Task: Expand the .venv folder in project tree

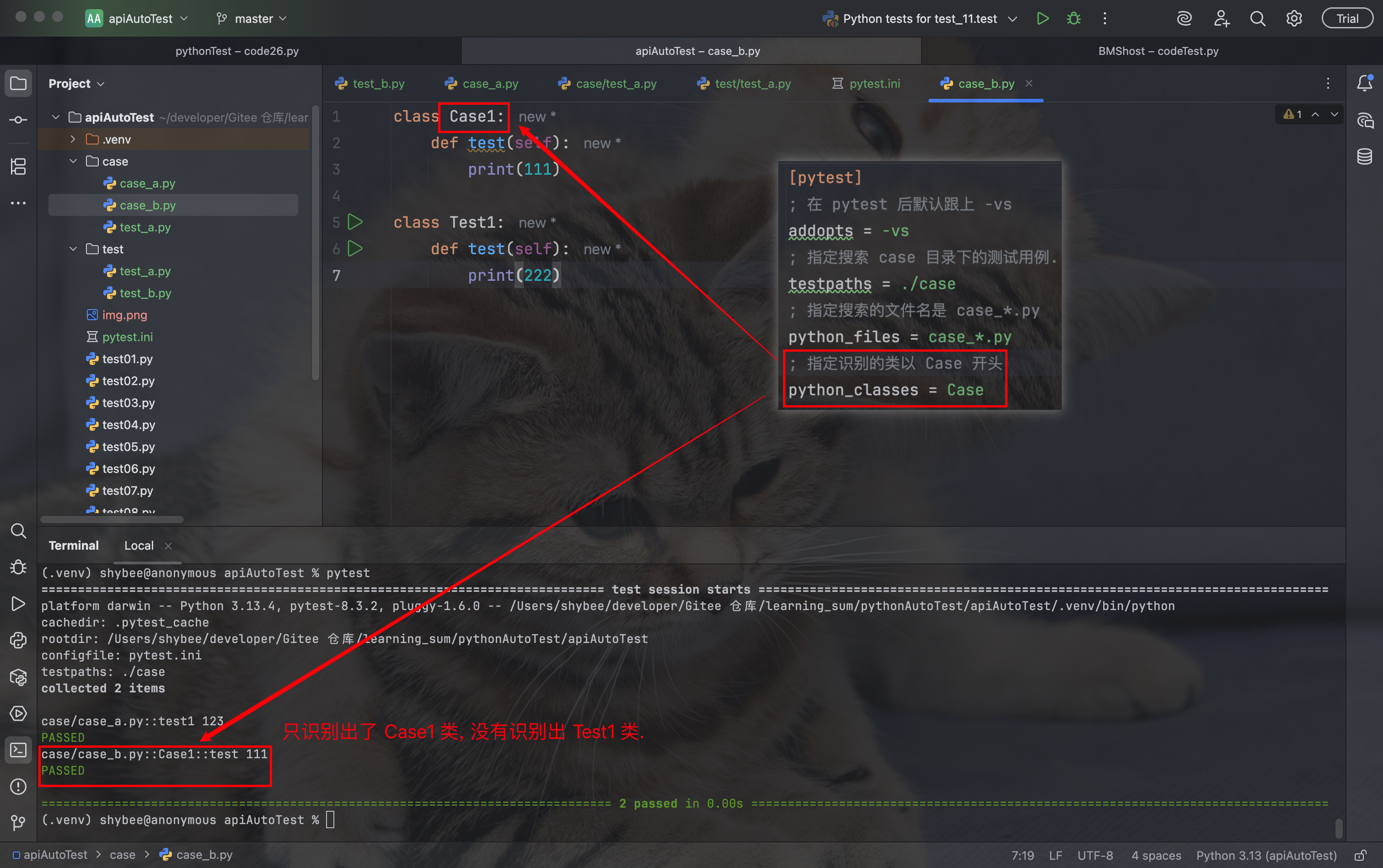Action: tap(73, 139)
